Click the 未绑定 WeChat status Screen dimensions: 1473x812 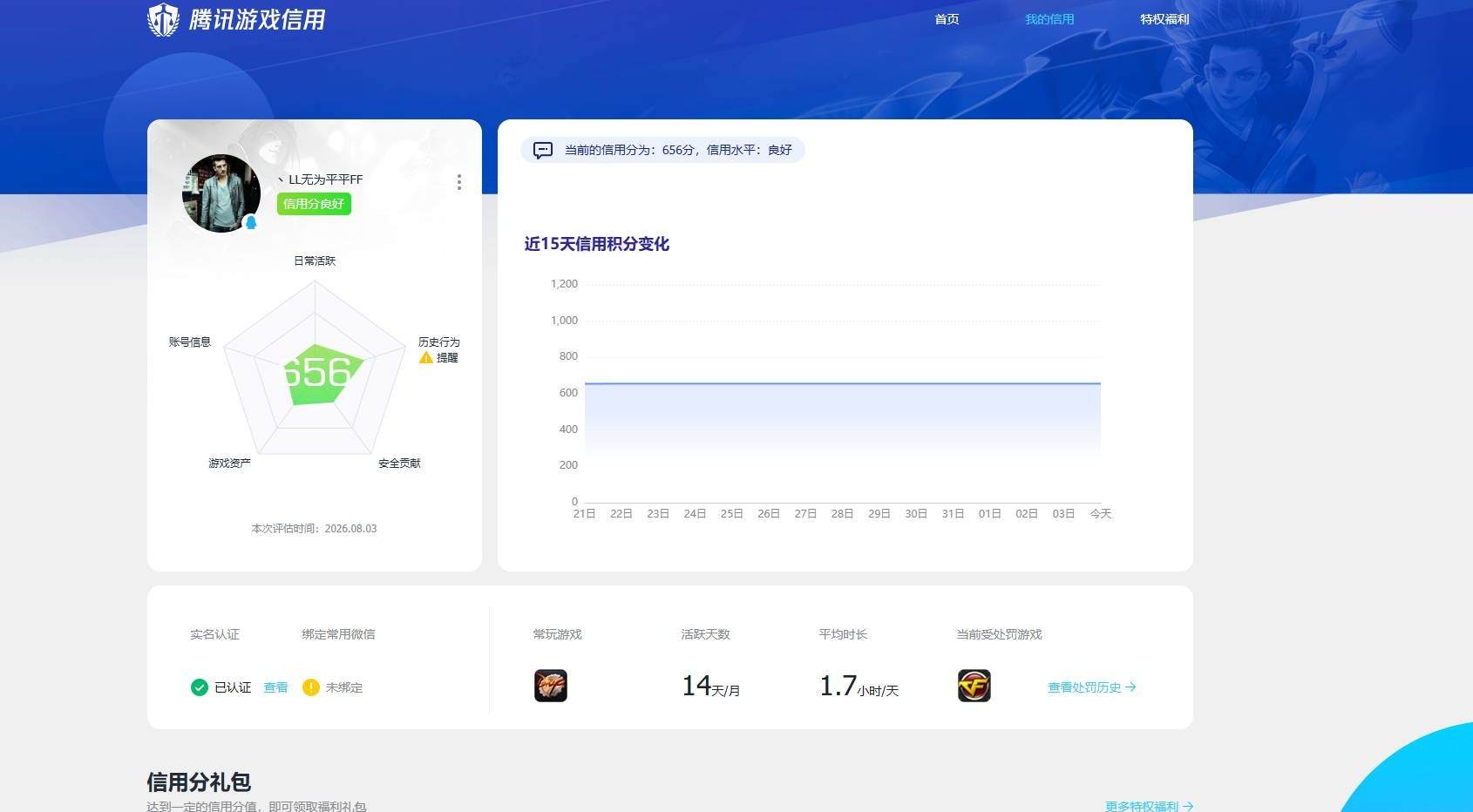click(344, 687)
